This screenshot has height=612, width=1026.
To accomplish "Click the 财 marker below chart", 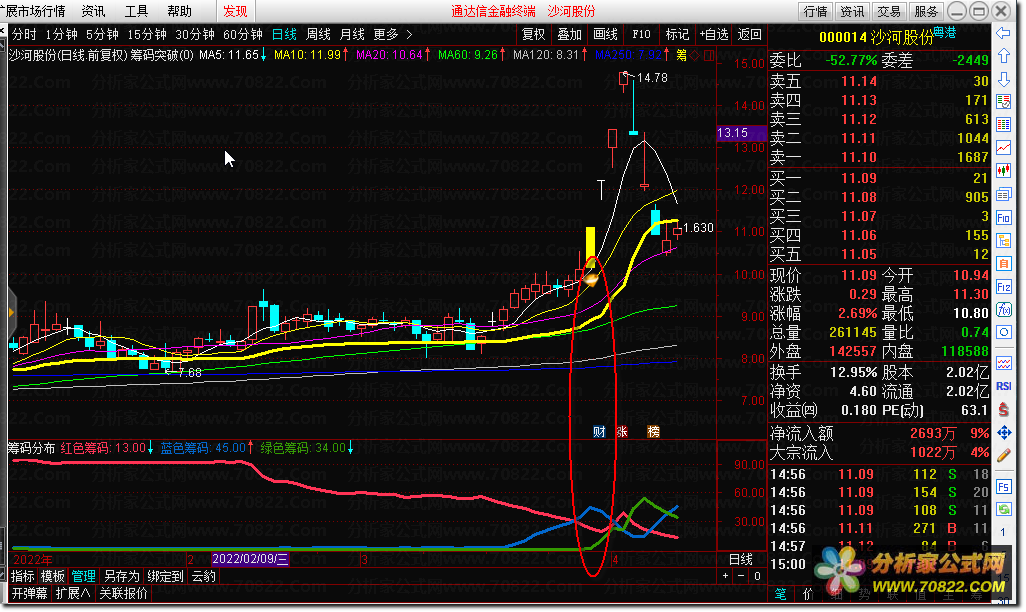I will click(x=599, y=431).
